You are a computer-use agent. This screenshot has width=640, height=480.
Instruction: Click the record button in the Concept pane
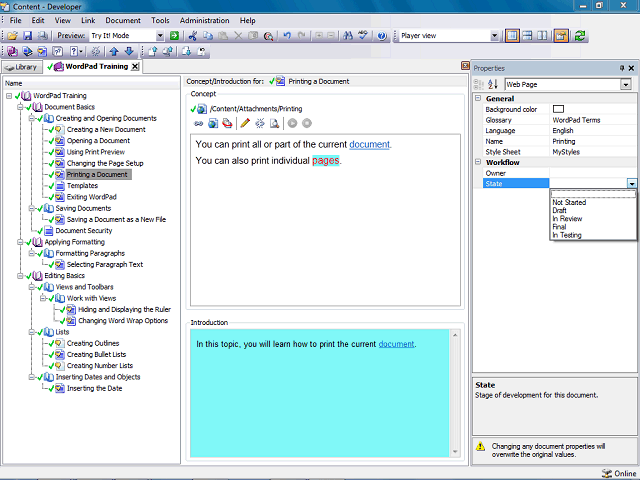tap(307, 123)
